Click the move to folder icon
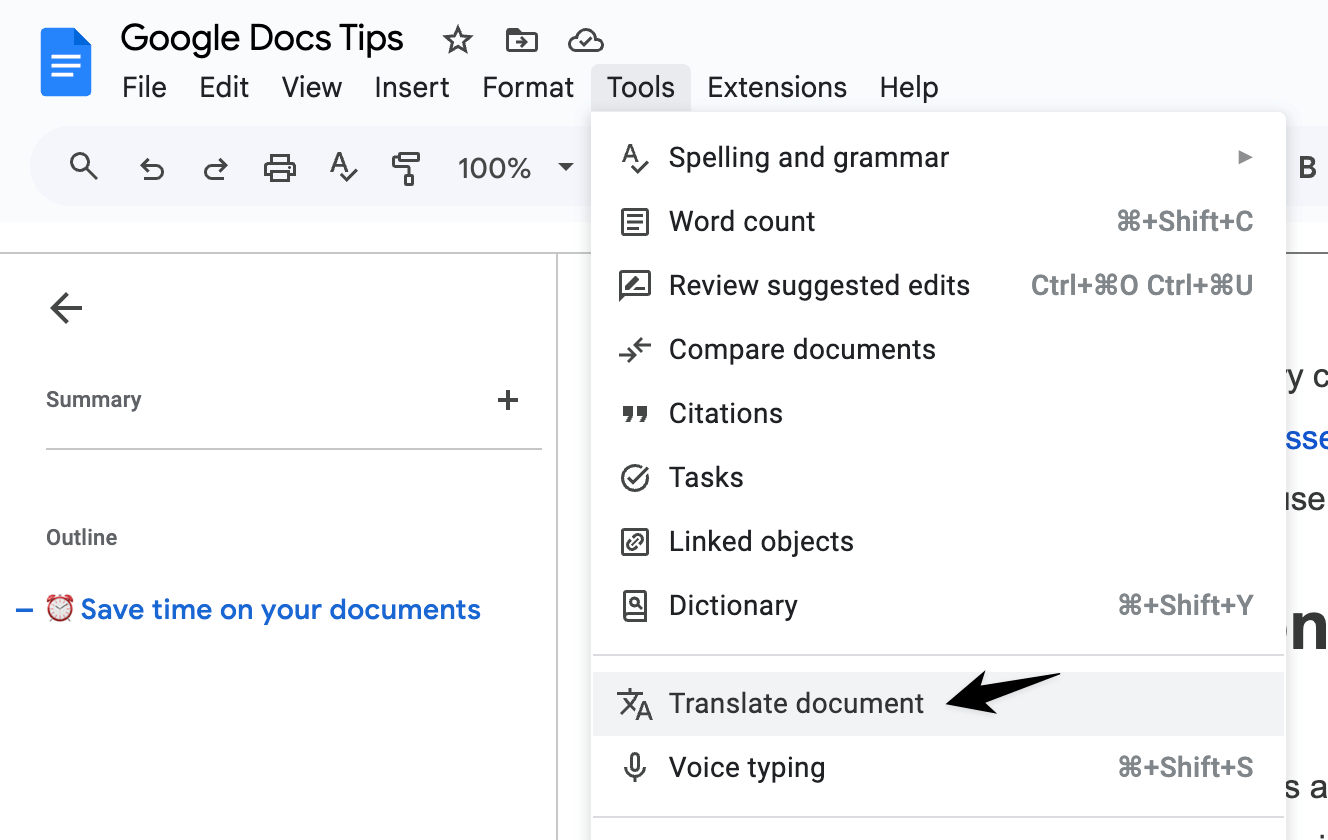1328x840 pixels. point(521,40)
